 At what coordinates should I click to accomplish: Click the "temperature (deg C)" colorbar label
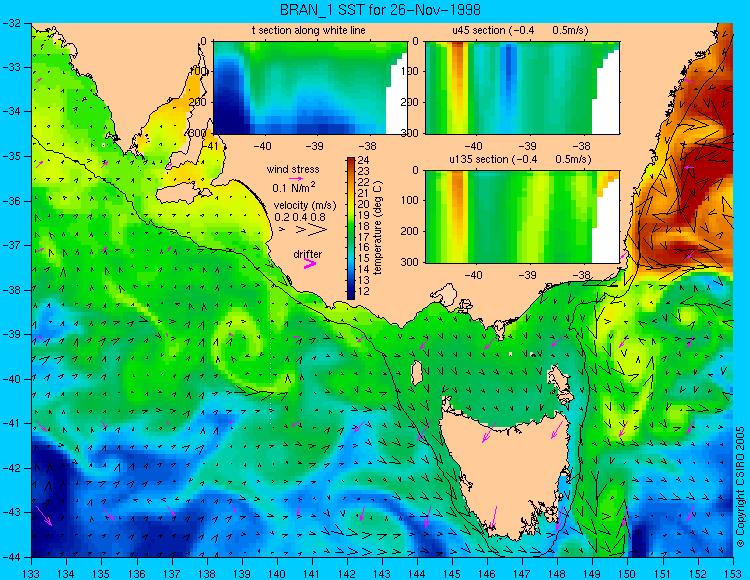378,228
